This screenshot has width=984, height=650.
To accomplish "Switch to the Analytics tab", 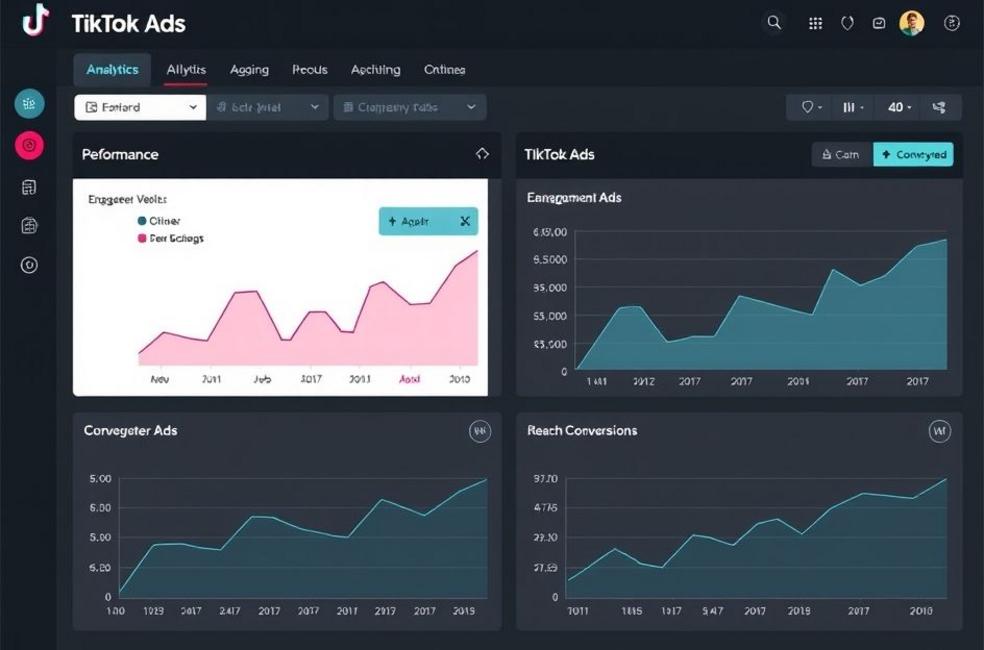I will click(112, 69).
